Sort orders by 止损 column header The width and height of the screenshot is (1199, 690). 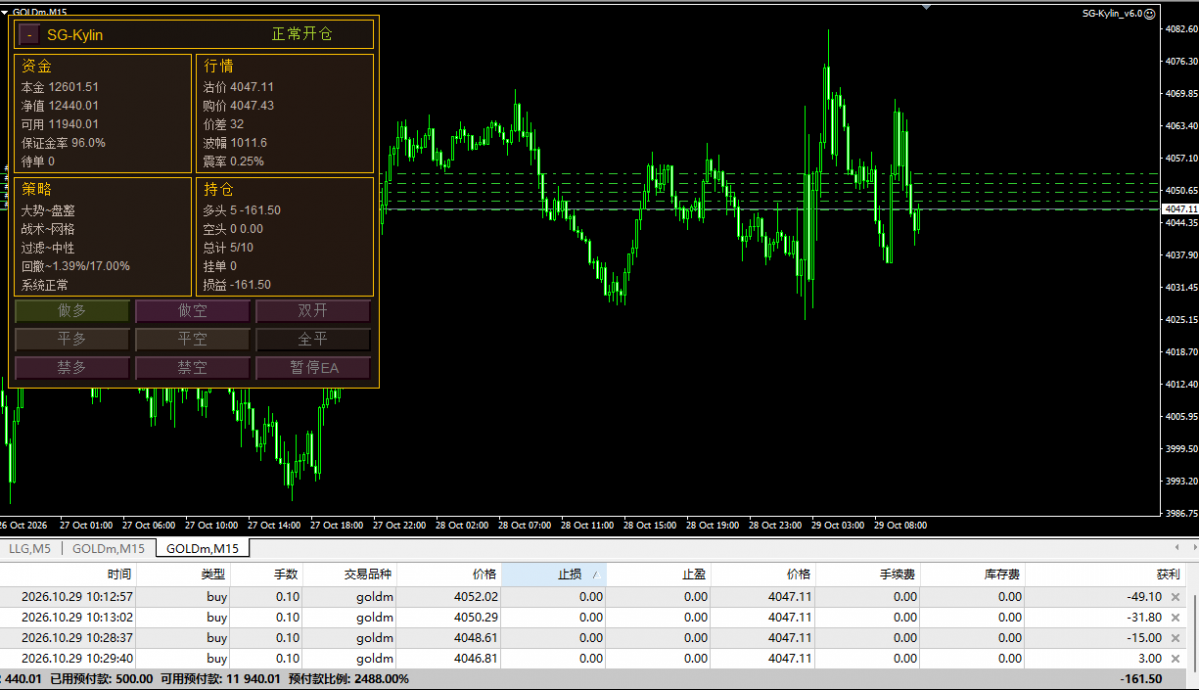554,574
